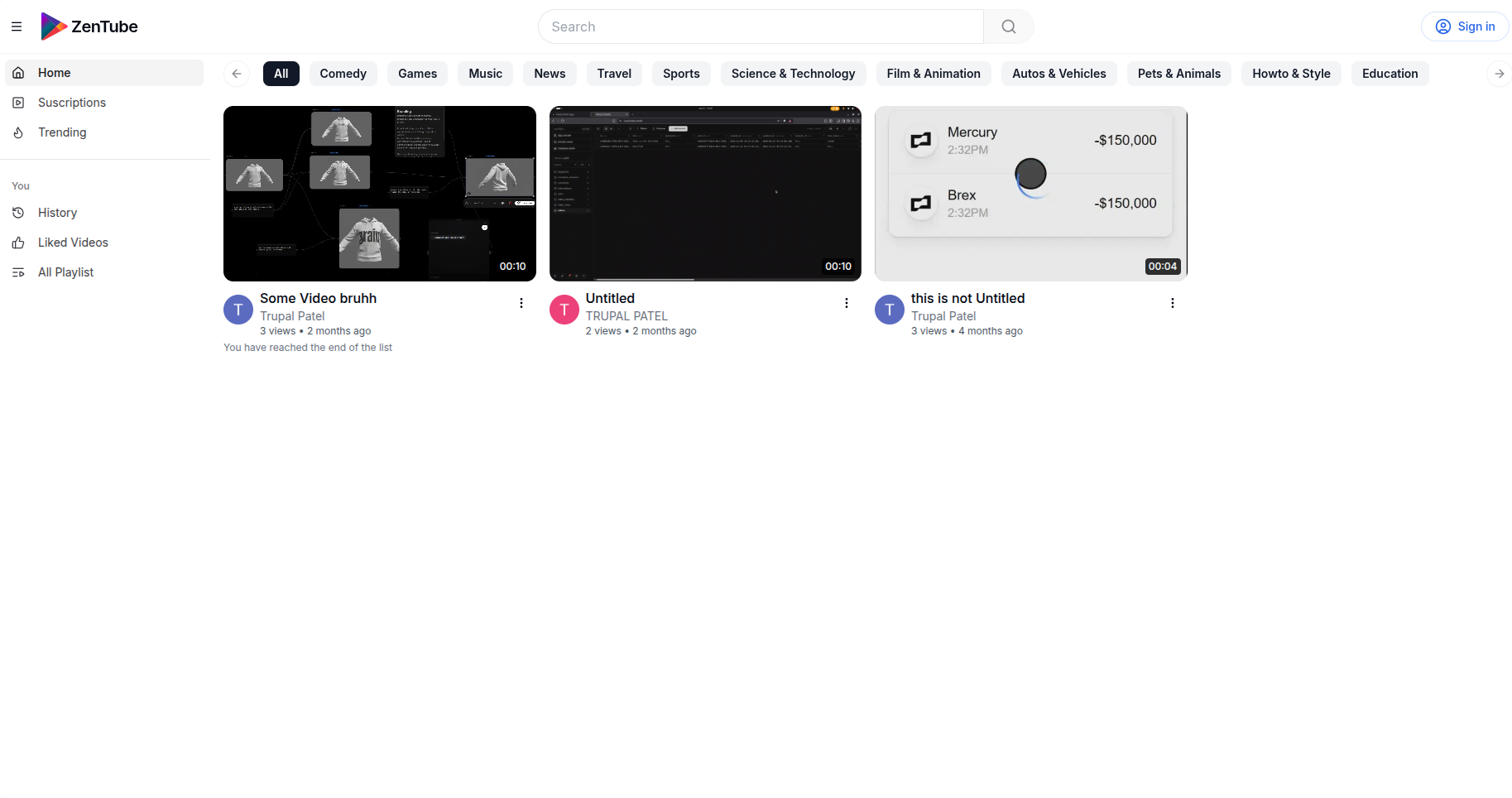Viewport: 1512px width, 798px height.
Task: Click the Sign in button
Action: (1465, 26)
